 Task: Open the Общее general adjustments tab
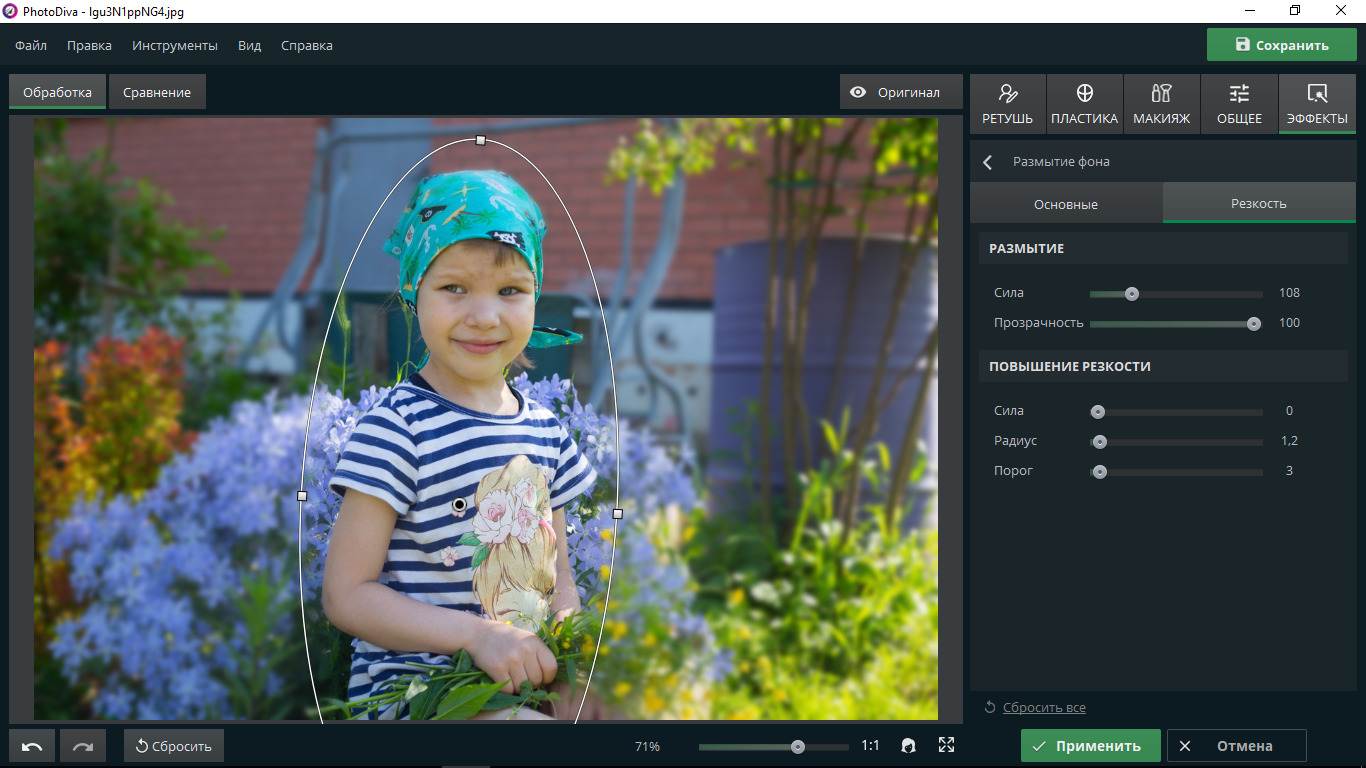(x=1239, y=104)
